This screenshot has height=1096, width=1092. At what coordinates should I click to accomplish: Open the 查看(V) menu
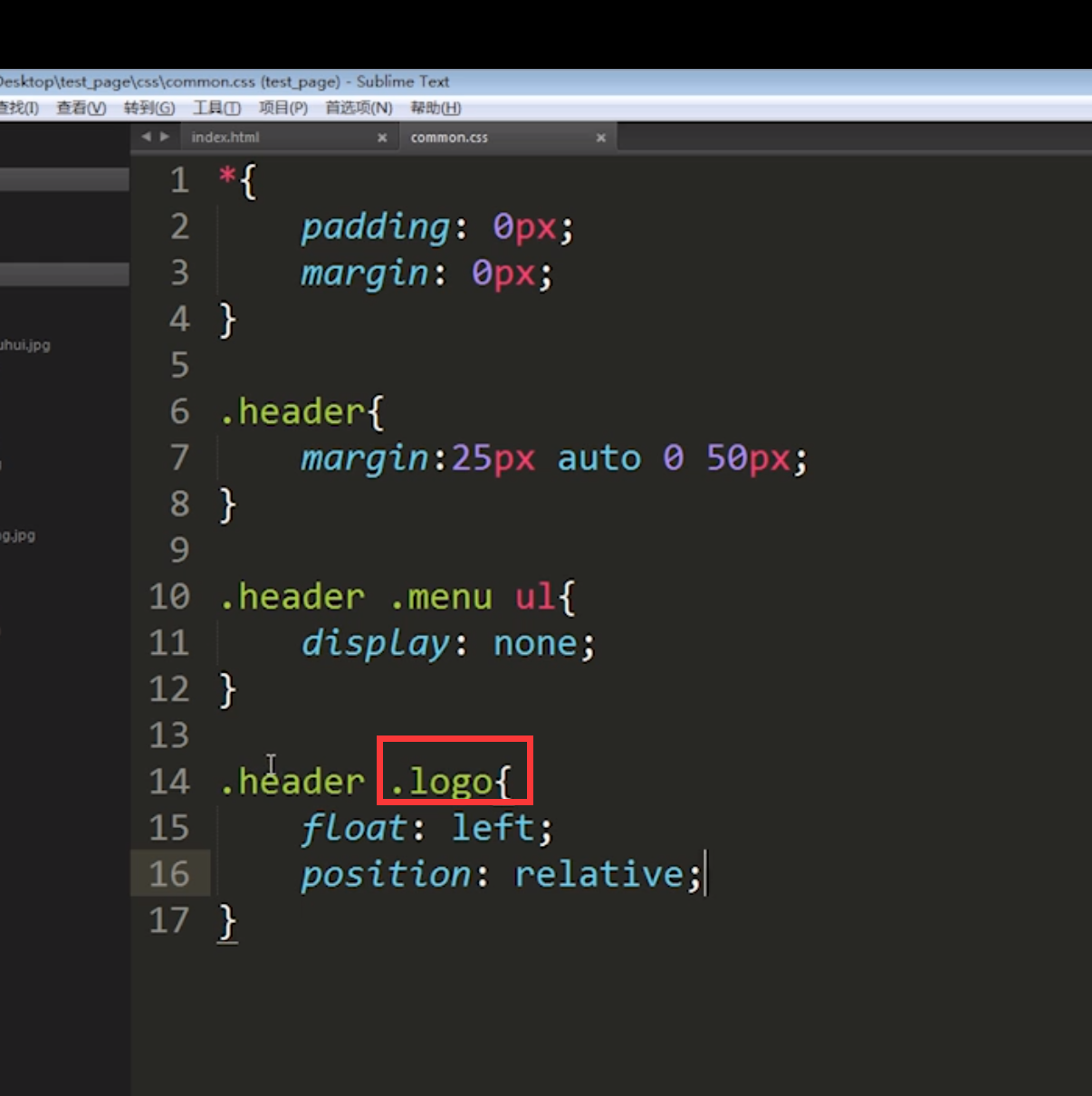[81, 109]
